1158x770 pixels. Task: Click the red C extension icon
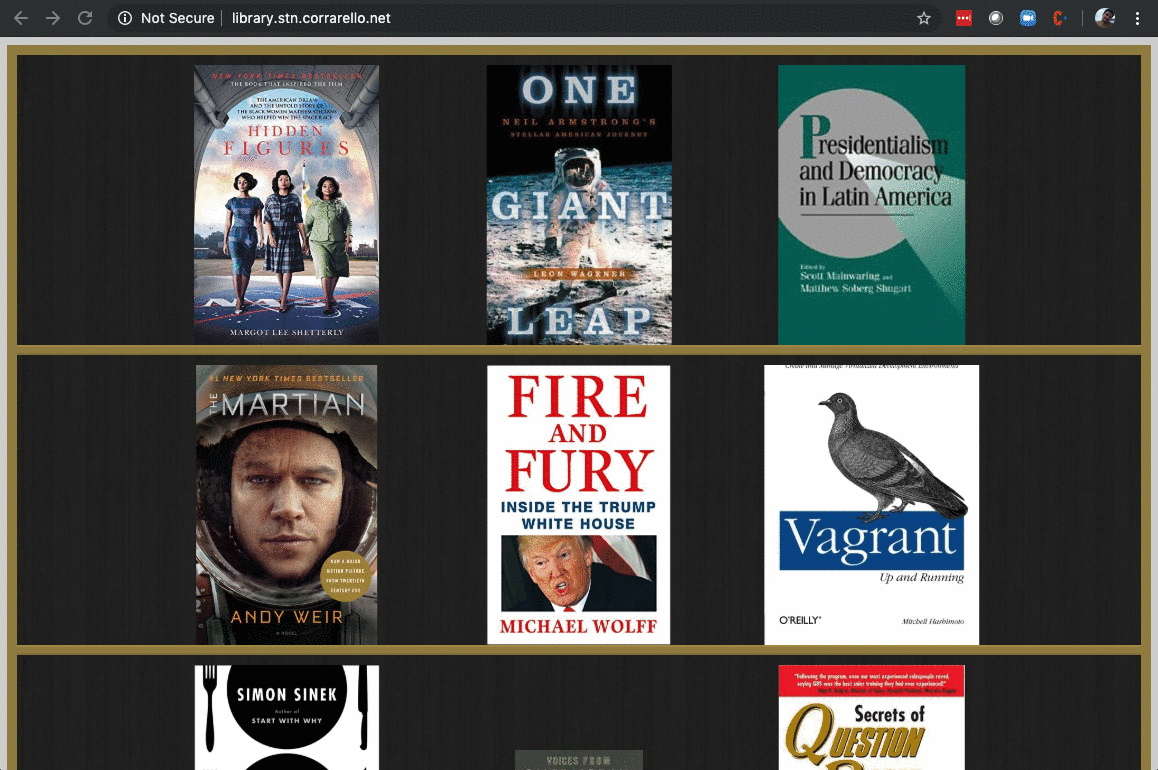pos(1059,18)
